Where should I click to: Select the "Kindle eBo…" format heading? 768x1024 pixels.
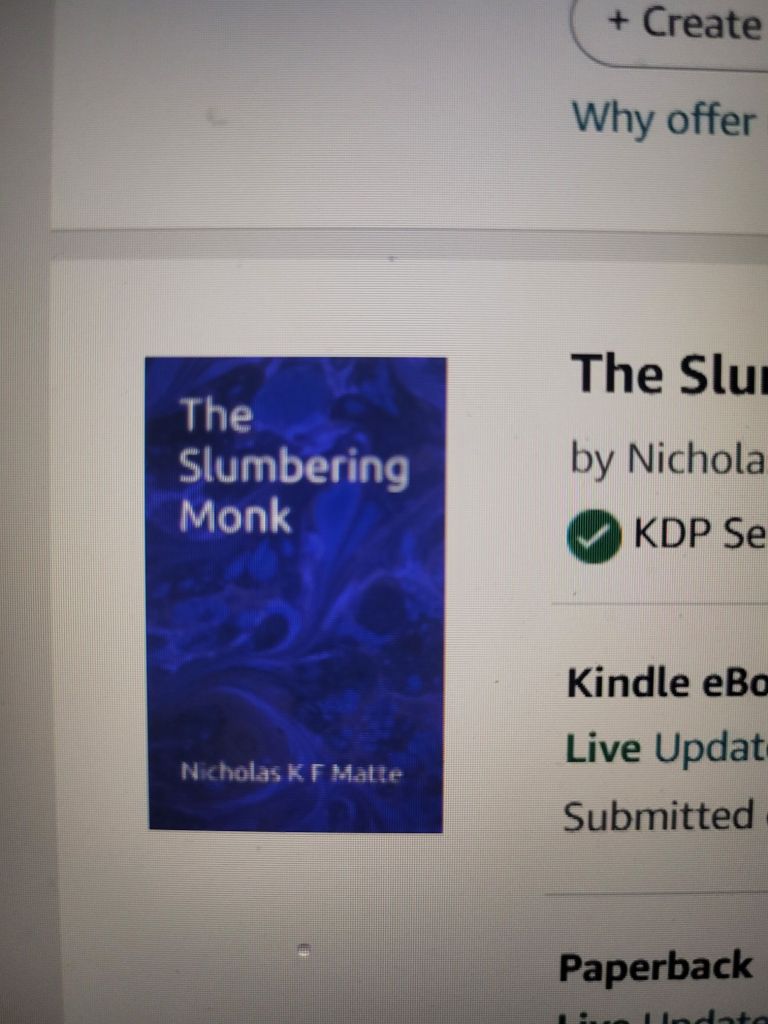[x=667, y=684]
